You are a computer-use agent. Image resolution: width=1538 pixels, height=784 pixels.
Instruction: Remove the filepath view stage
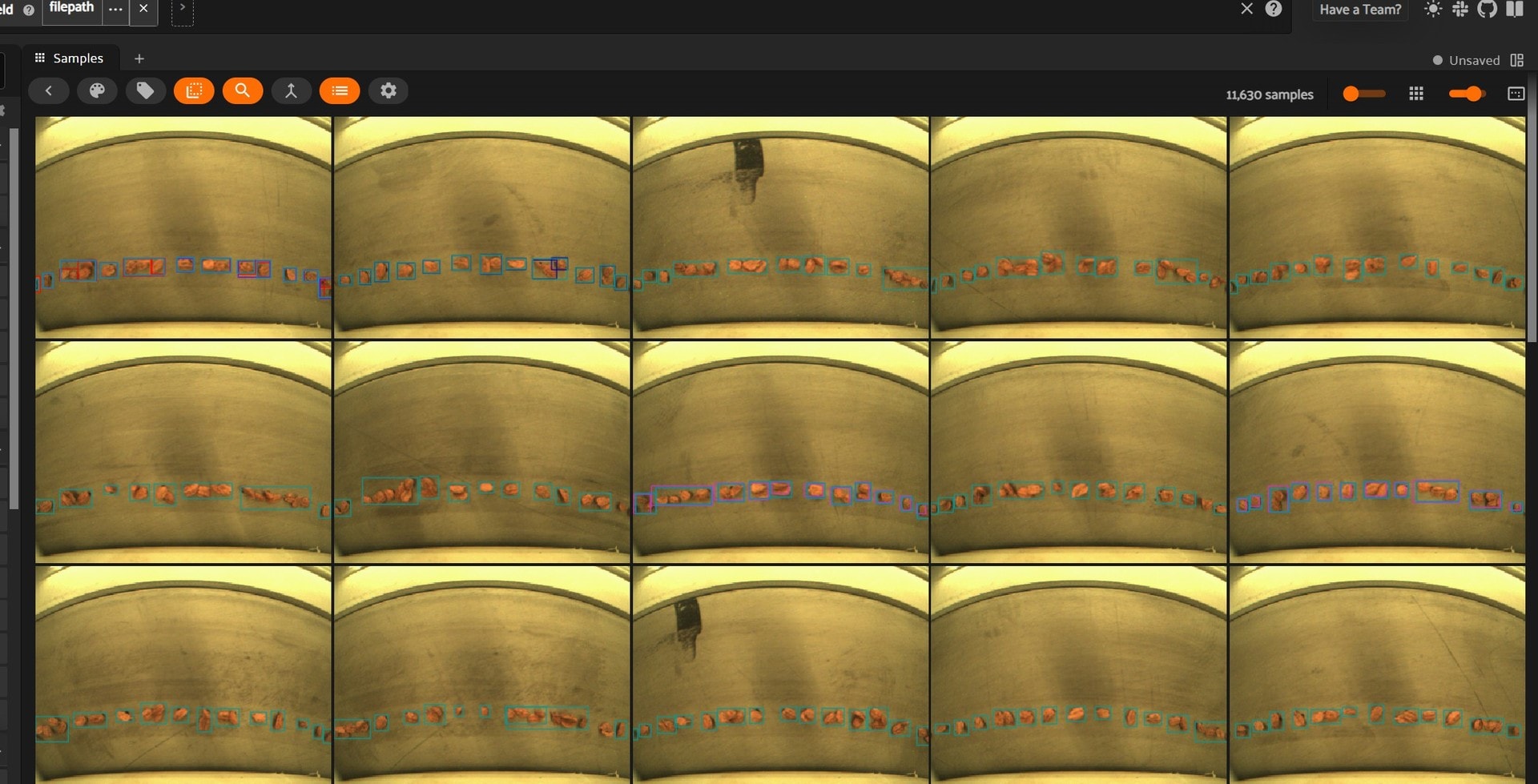tap(143, 10)
